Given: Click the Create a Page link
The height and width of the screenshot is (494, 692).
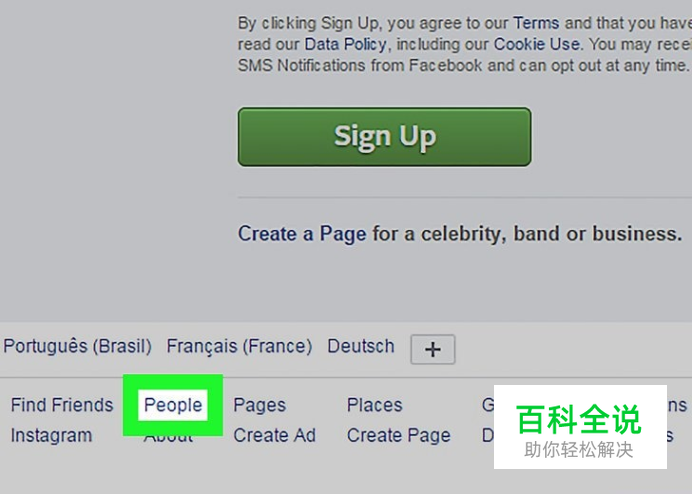Looking at the screenshot, I should (x=302, y=234).
